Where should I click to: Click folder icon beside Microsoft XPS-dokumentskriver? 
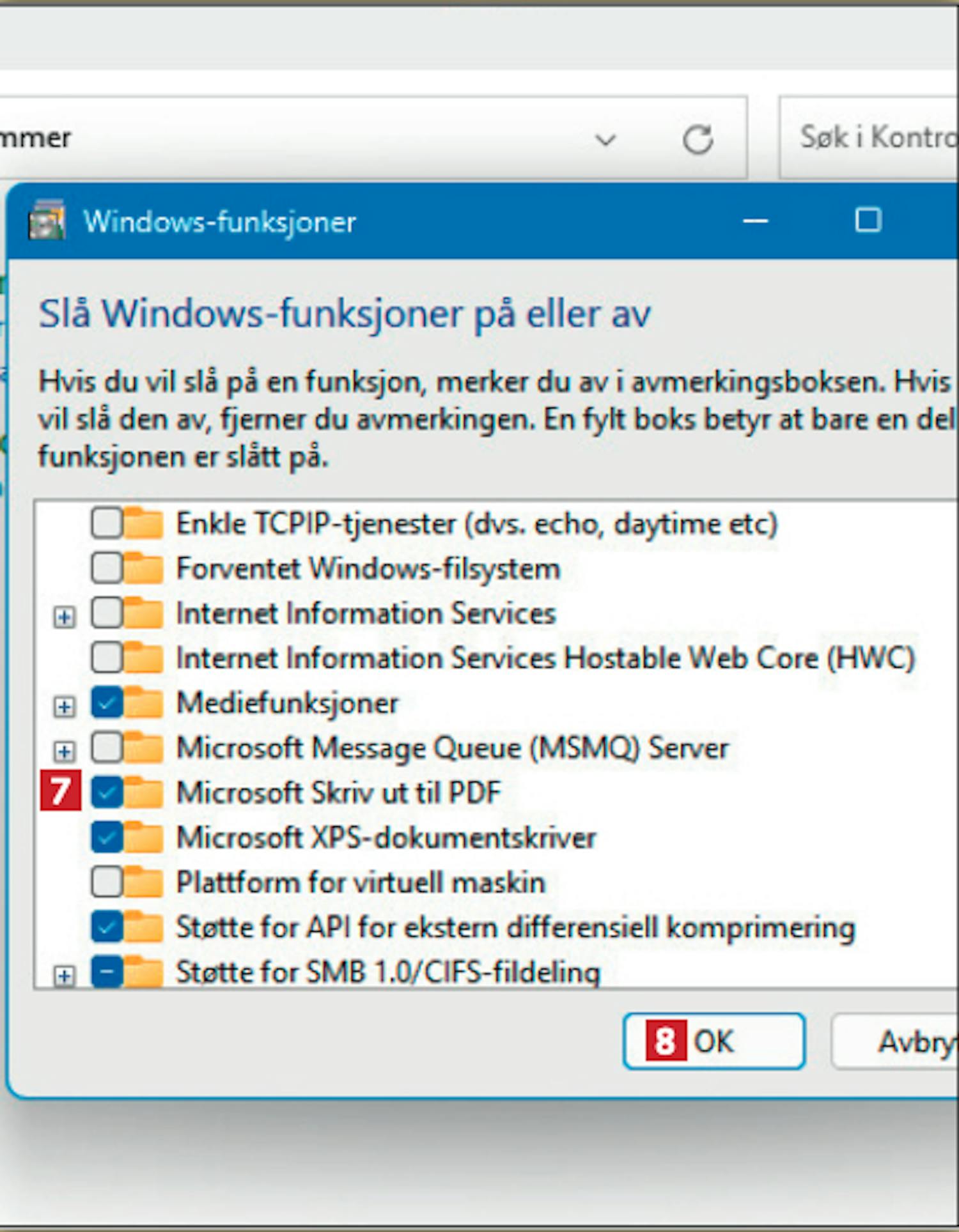coord(144,837)
